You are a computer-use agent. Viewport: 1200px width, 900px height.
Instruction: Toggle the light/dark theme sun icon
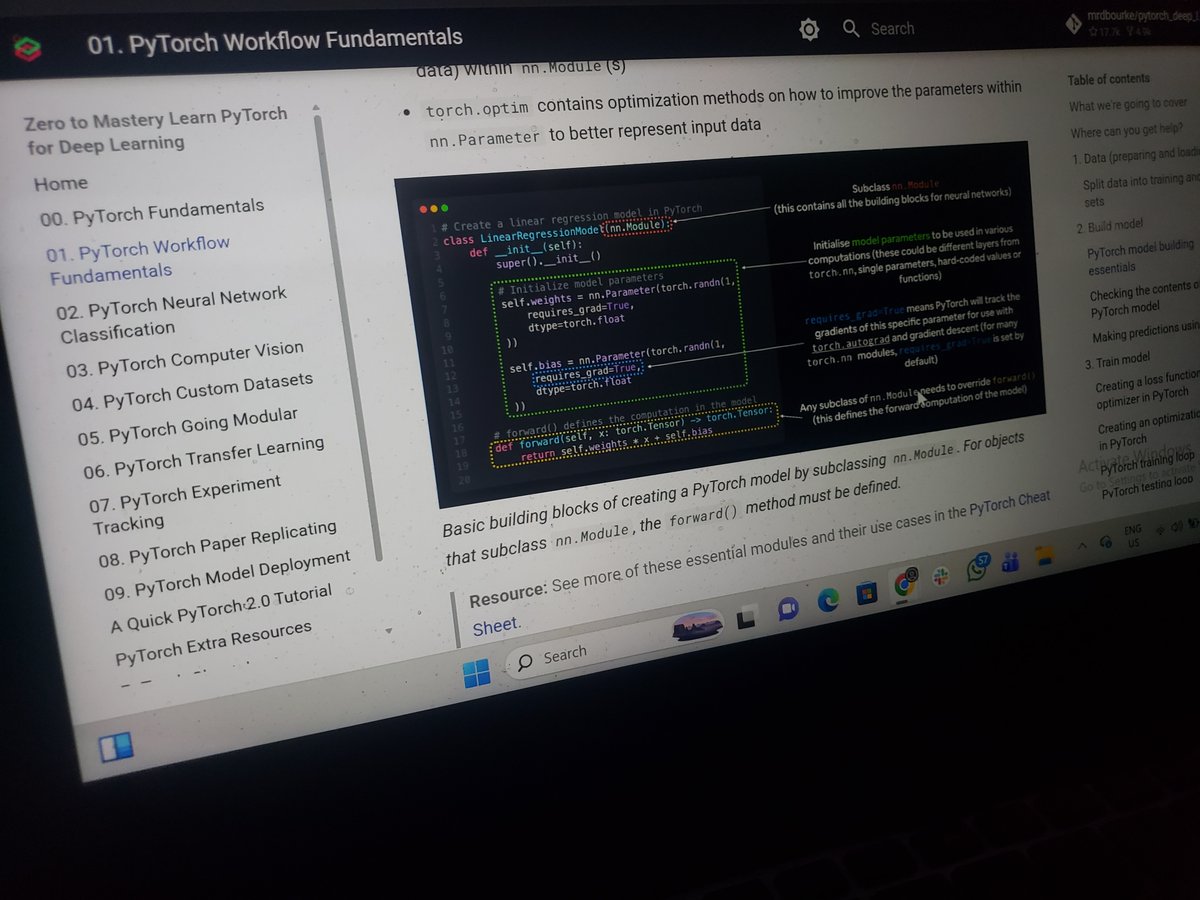pyautogui.click(x=809, y=30)
